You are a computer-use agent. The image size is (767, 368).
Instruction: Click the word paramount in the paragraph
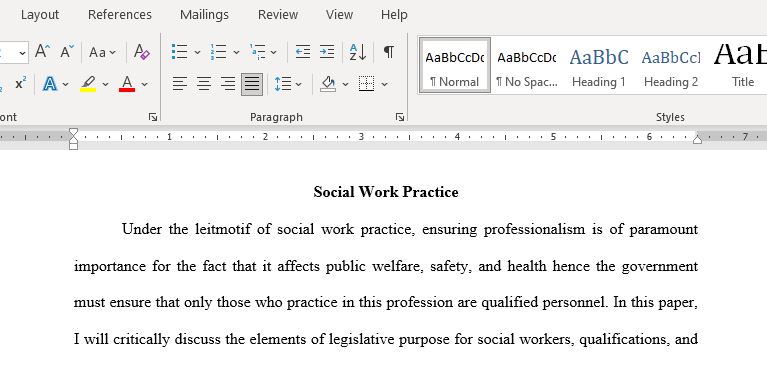pos(664,229)
